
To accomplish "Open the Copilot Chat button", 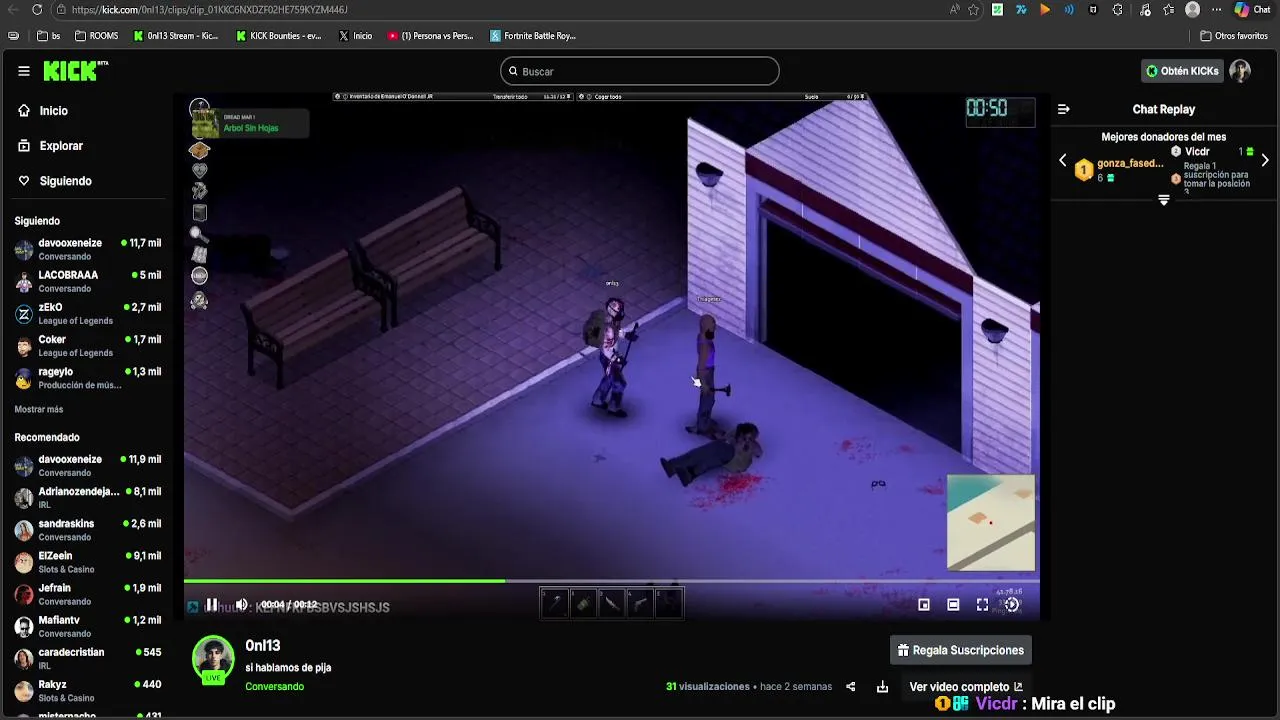I will (1252, 10).
